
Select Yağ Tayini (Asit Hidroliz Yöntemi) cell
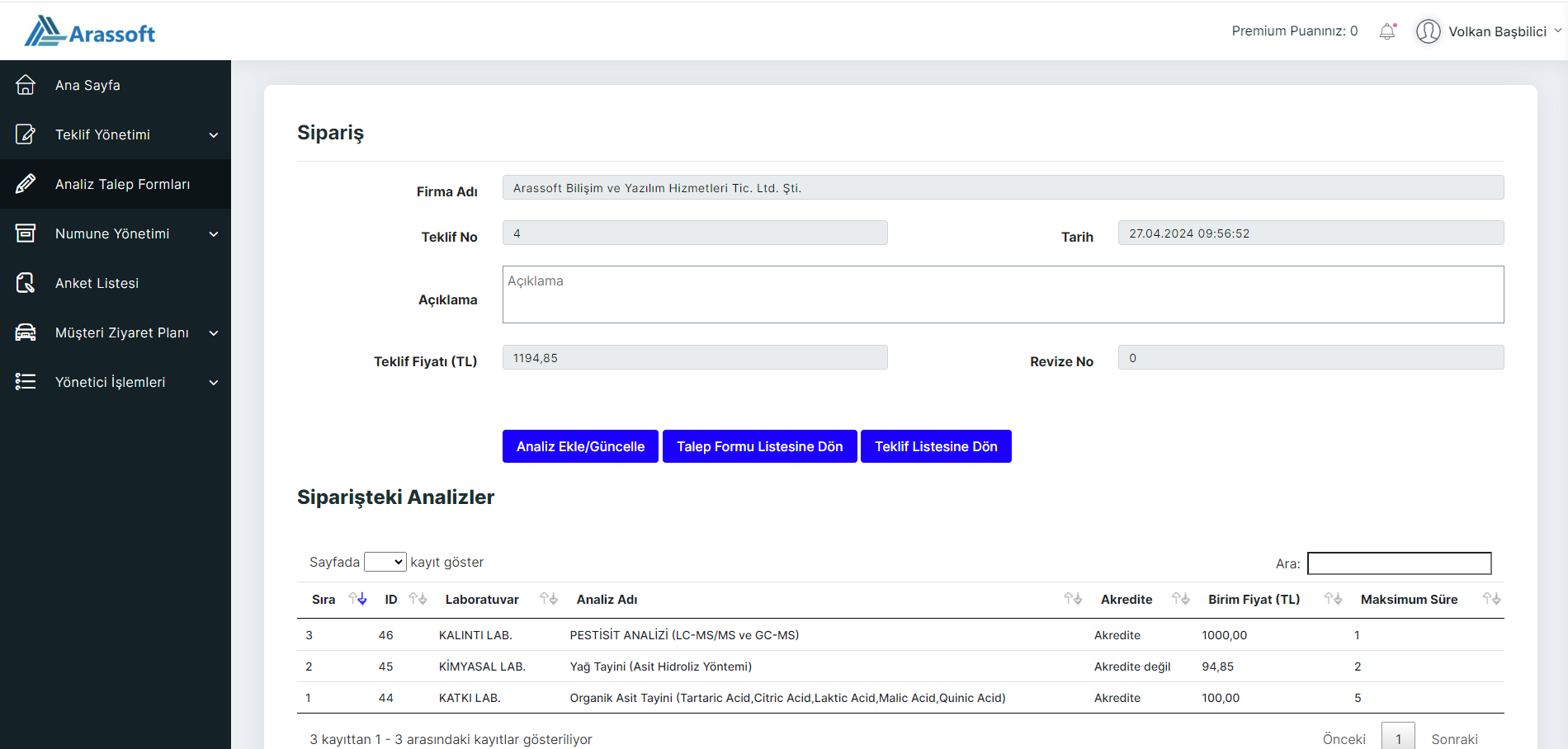[660, 667]
